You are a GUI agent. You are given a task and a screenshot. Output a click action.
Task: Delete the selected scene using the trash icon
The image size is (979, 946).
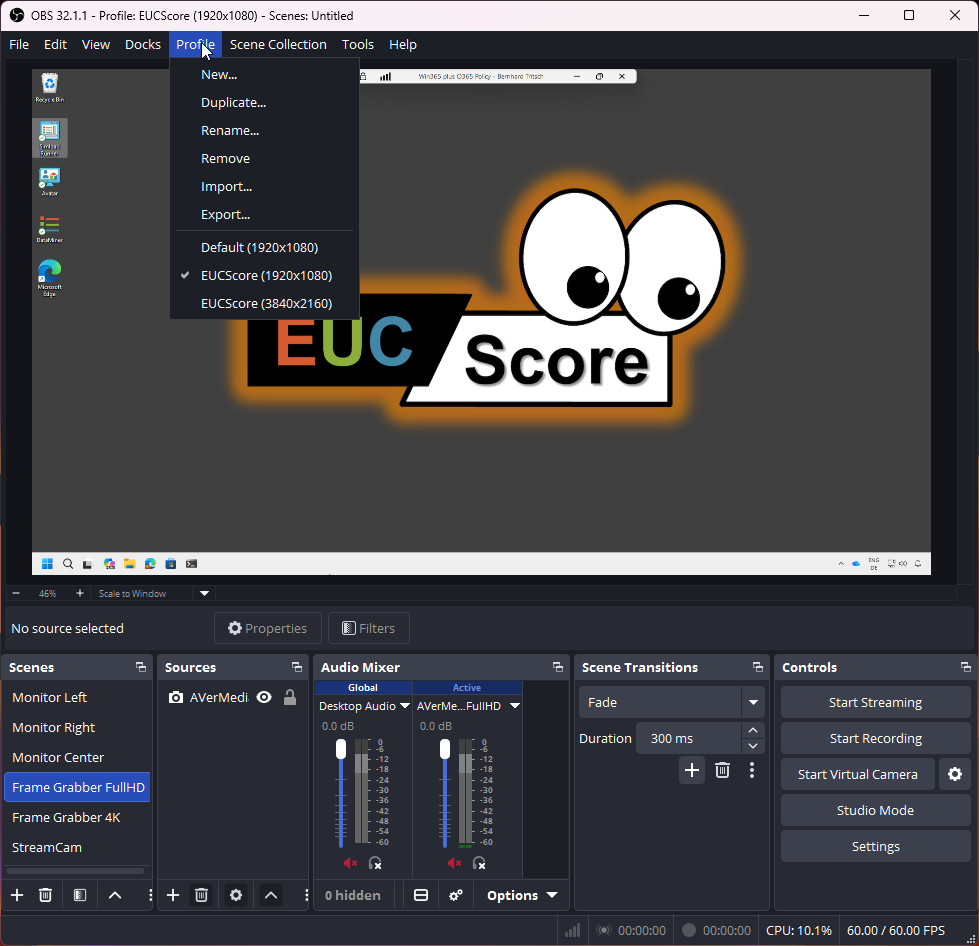tap(45, 895)
